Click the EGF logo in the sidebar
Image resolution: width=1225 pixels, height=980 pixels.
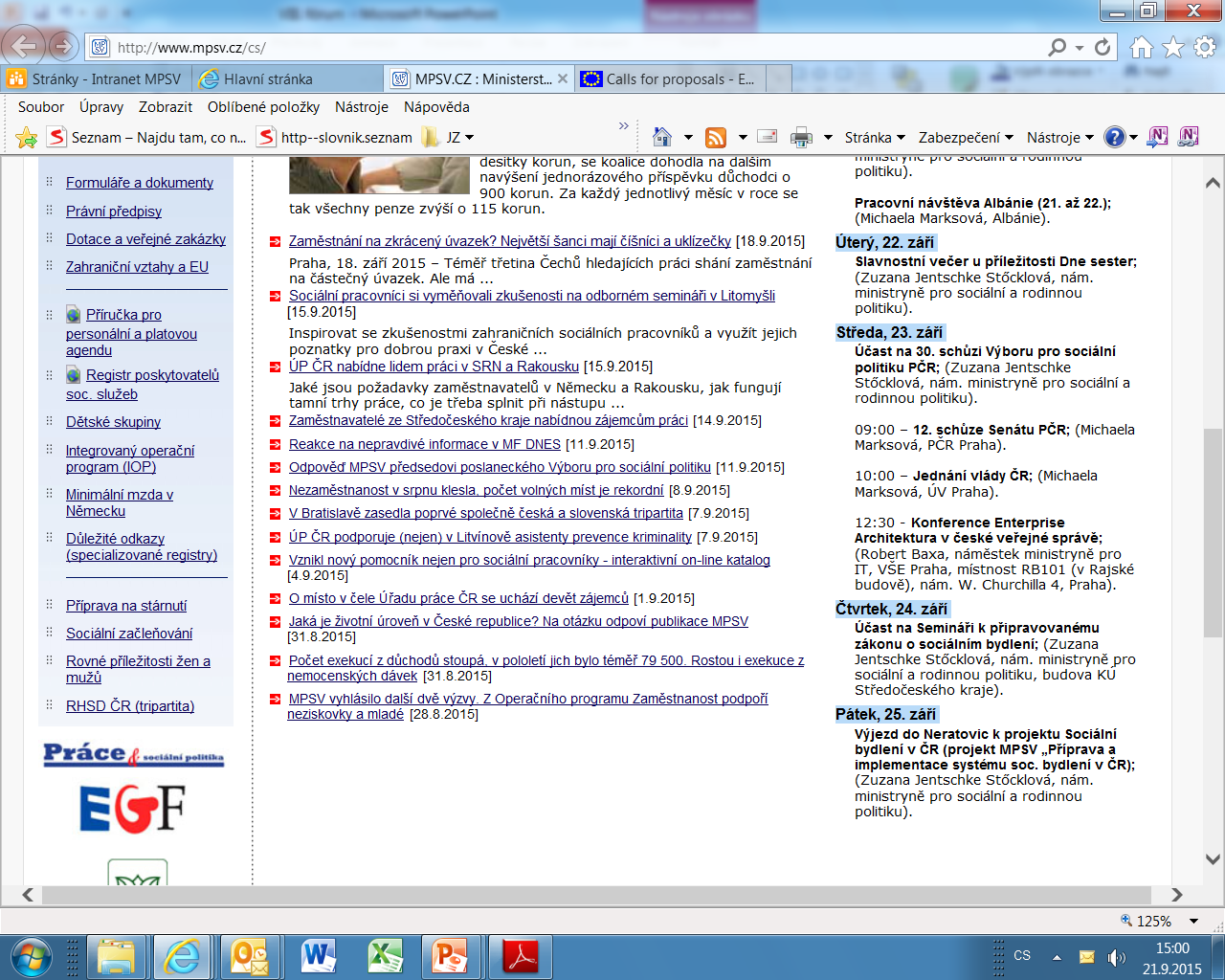pos(131,809)
